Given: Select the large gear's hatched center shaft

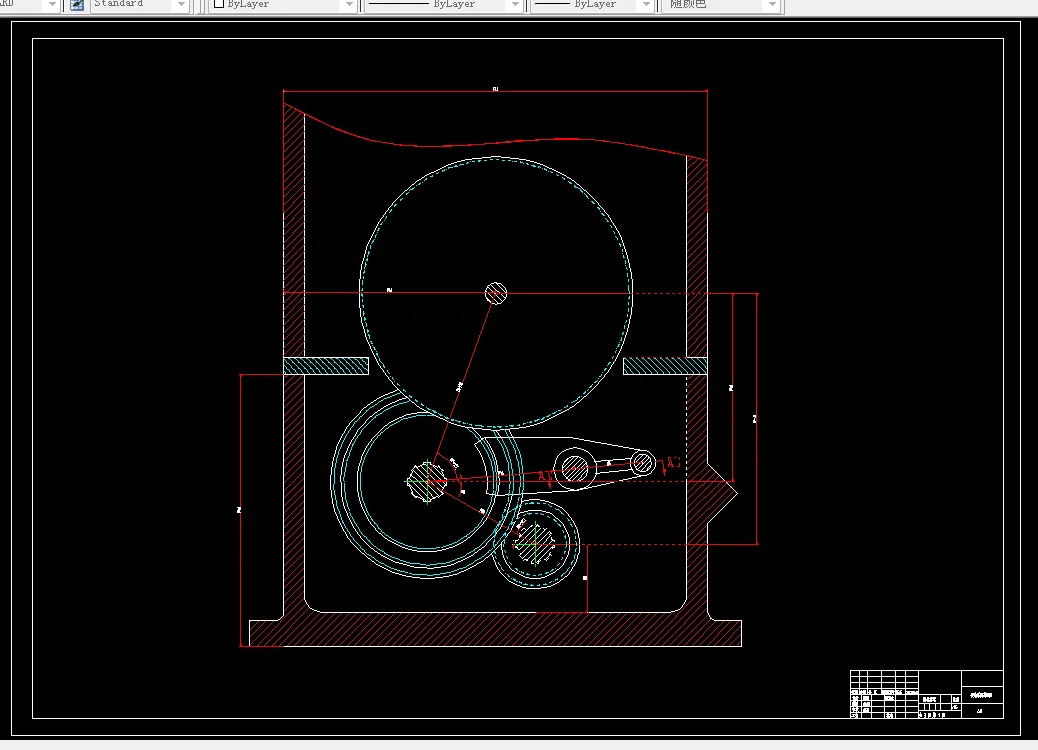Looking at the screenshot, I should click(496, 293).
